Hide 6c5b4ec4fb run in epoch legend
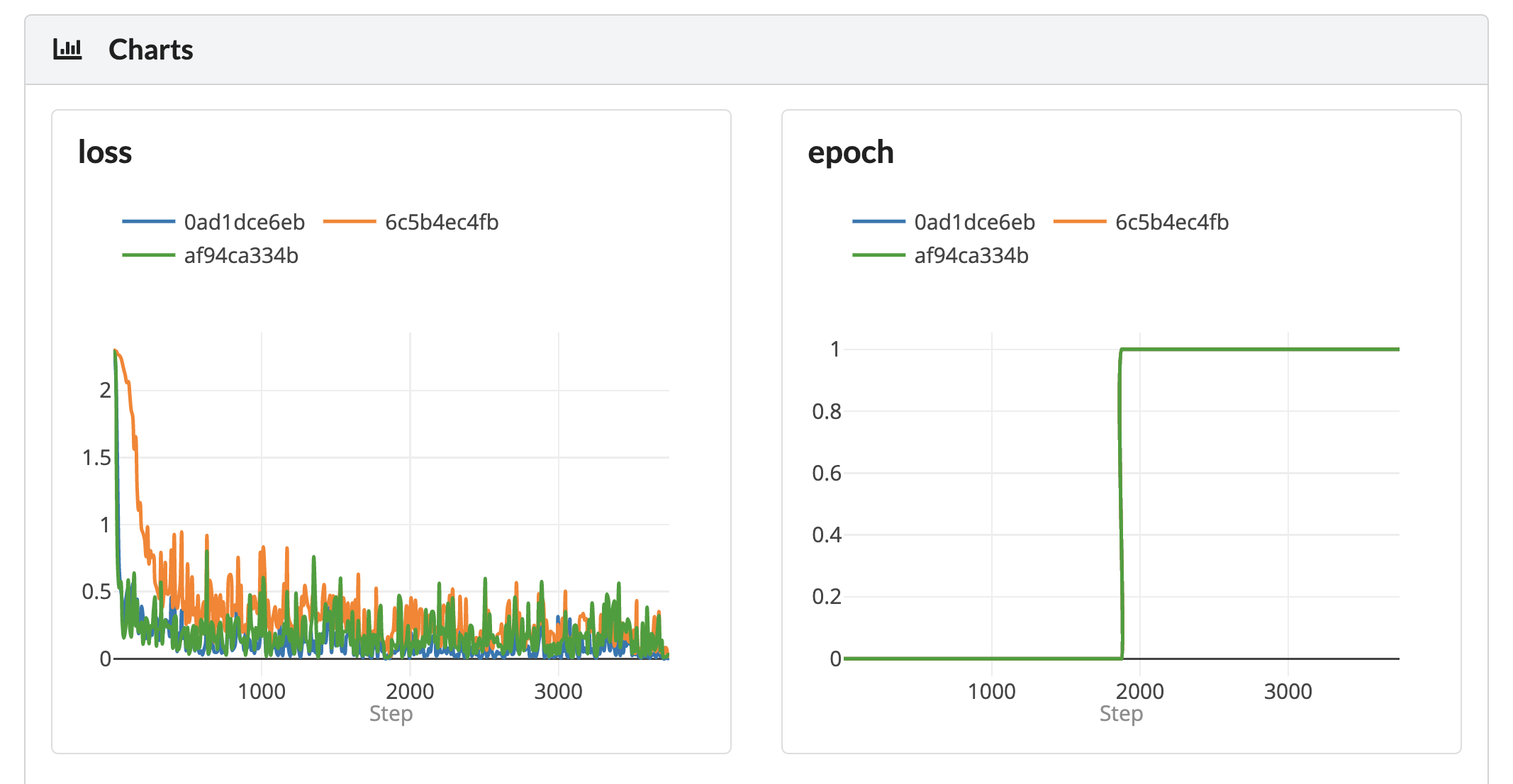The width and height of the screenshot is (1513, 784). point(1172,222)
